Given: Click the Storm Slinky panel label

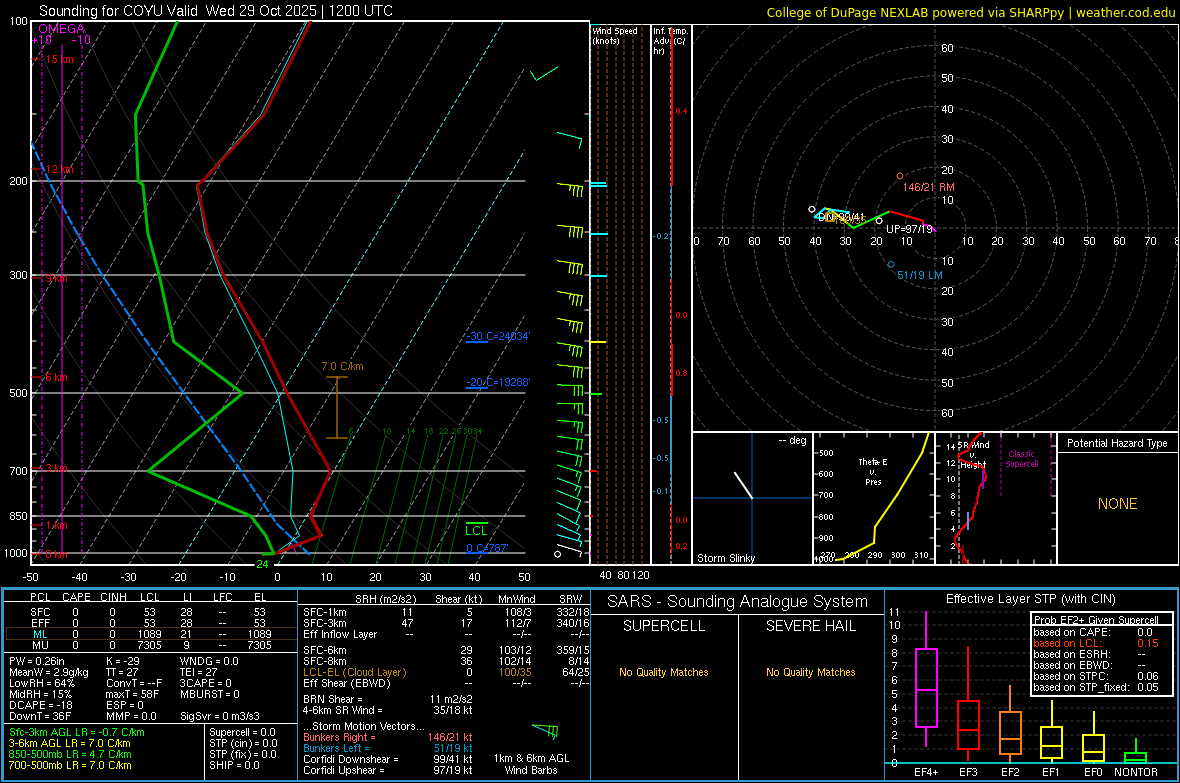Looking at the screenshot, I should click(x=725, y=558).
